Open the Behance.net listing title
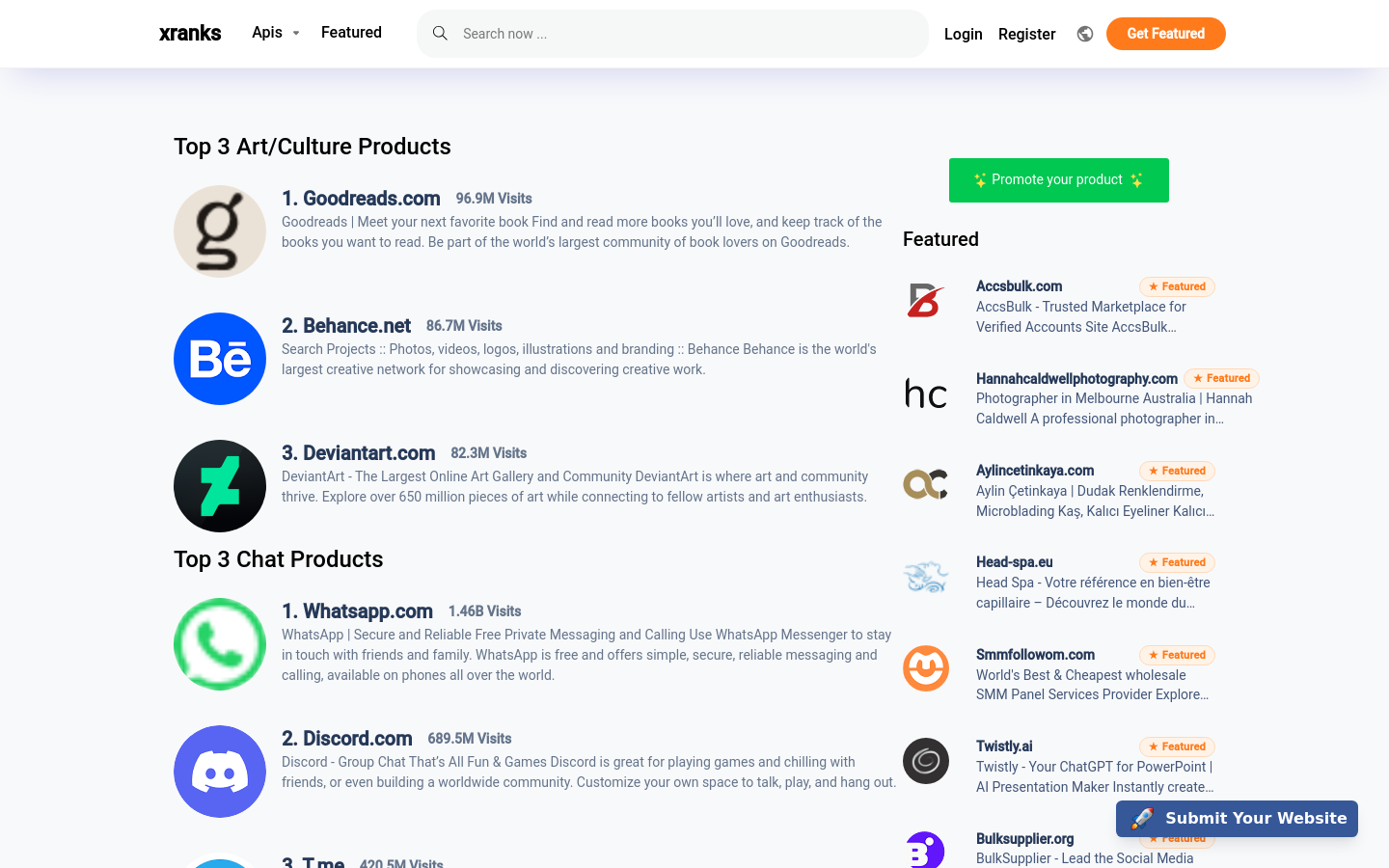 click(x=346, y=326)
